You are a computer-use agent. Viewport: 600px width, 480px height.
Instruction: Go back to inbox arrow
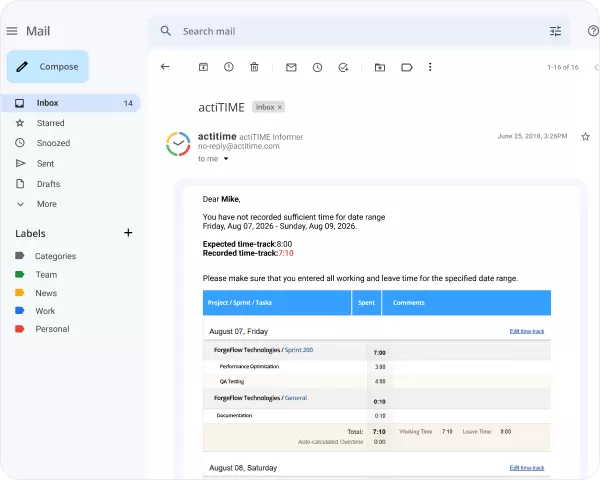[165, 67]
